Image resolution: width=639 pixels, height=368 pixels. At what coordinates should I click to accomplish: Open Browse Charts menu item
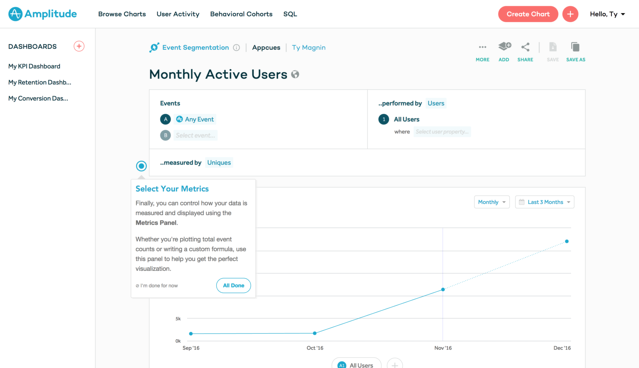pyautogui.click(x=122, y=14)
